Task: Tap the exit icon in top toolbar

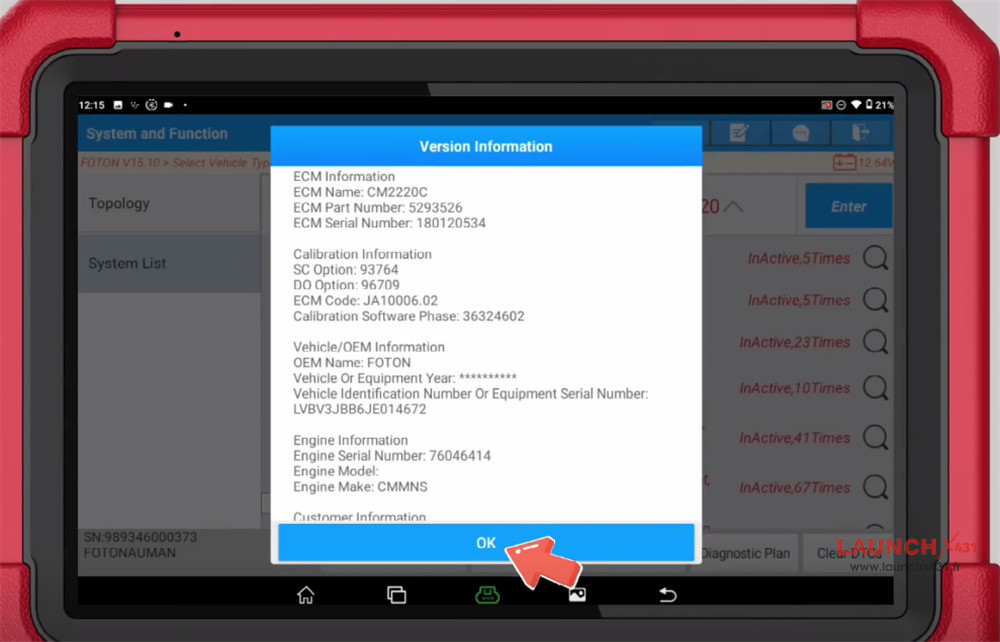Action: pos(860,133)
